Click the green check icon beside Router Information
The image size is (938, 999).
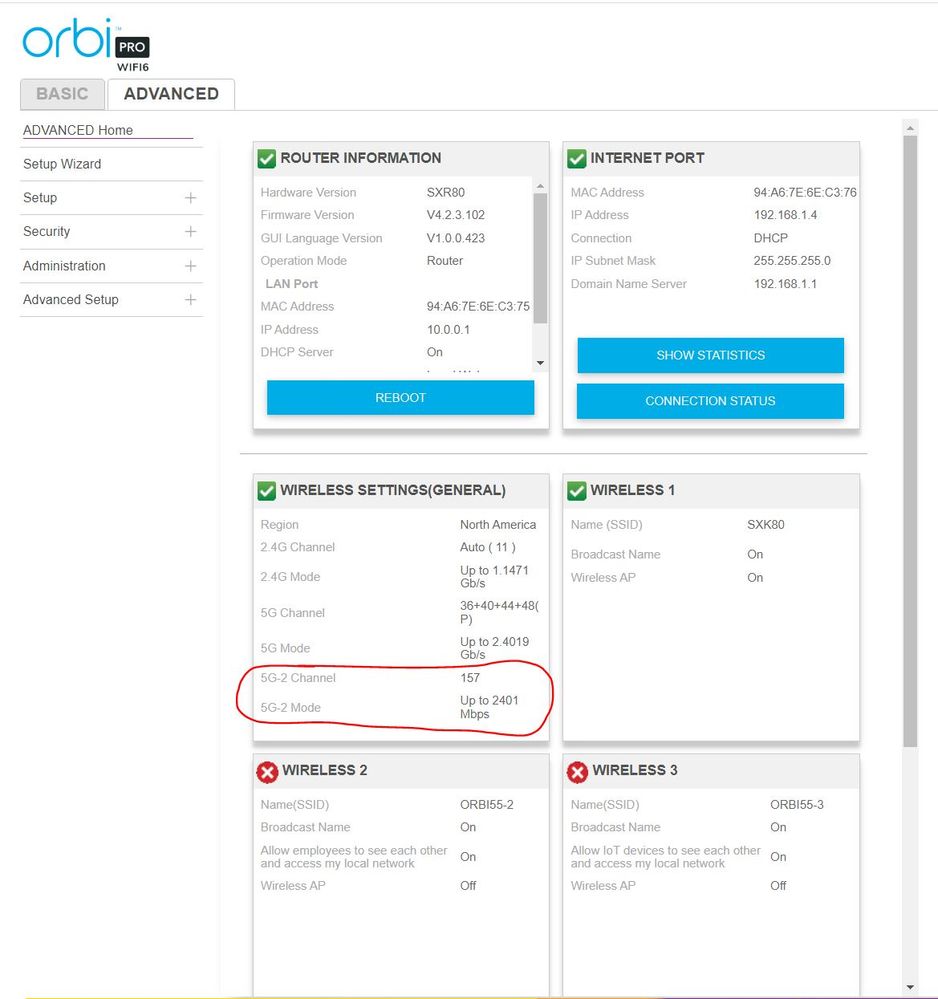tap(266, 159)
